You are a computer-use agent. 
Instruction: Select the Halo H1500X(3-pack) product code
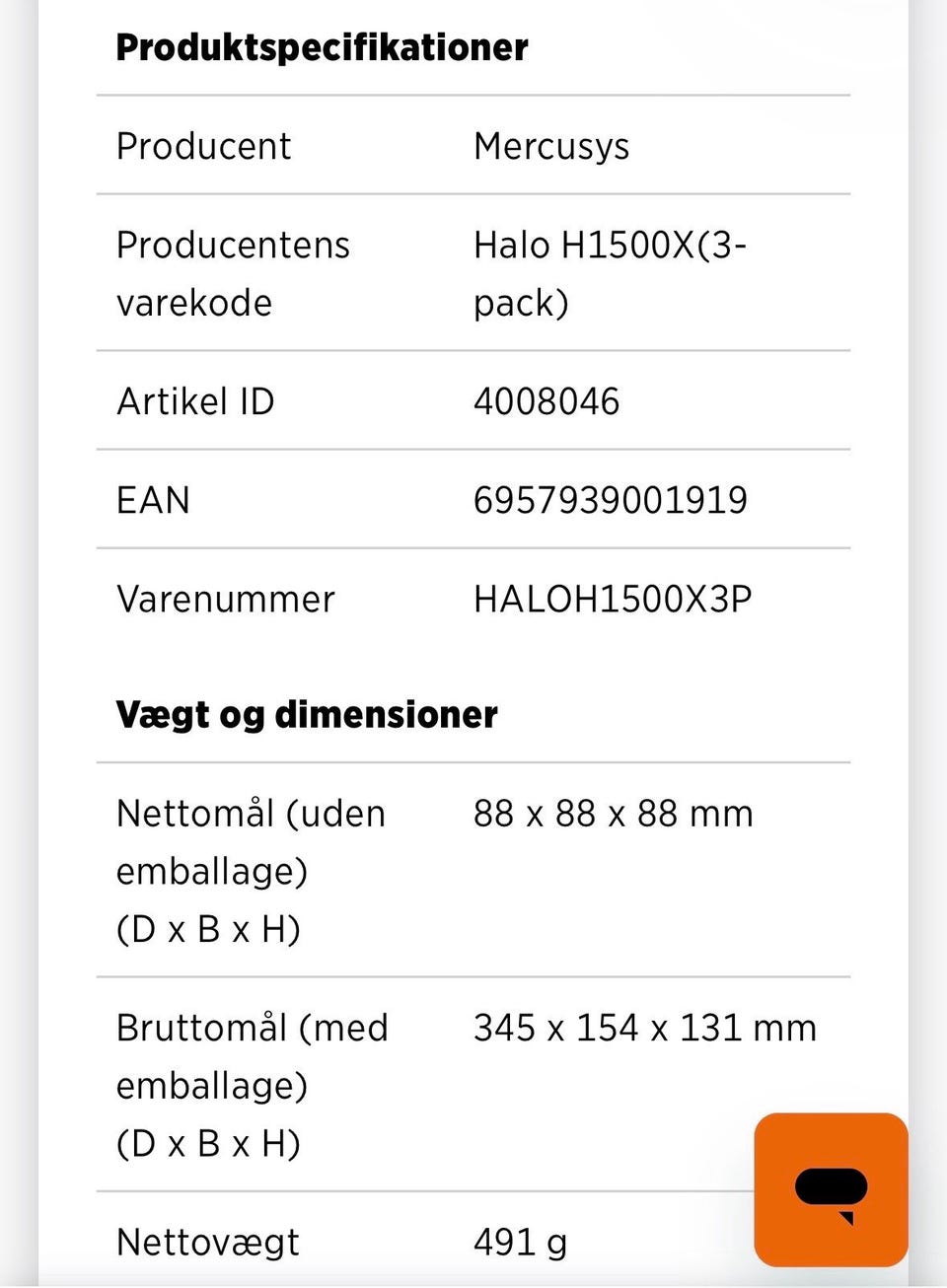click(610, 273)
